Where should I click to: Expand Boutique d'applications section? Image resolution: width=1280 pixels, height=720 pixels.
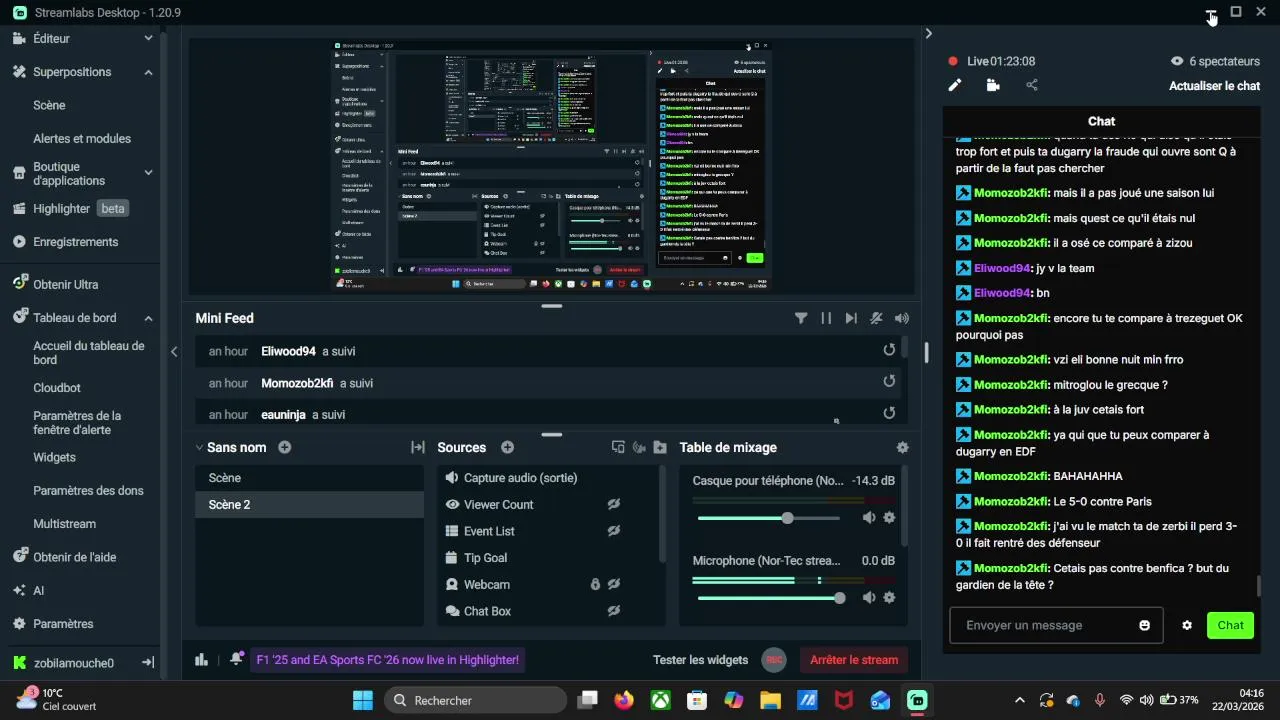point(148,172)
